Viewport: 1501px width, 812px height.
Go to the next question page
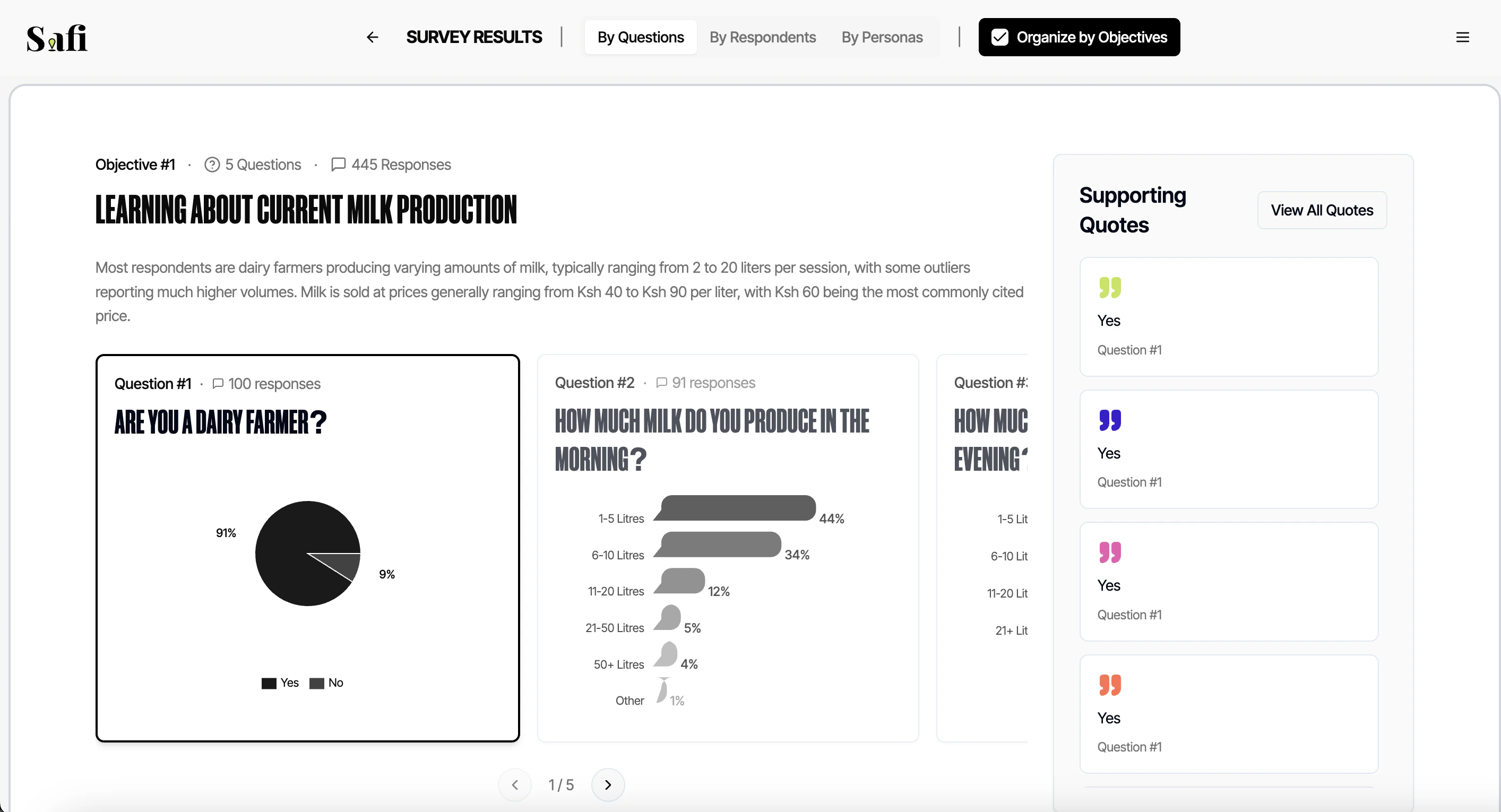(608, 784)
